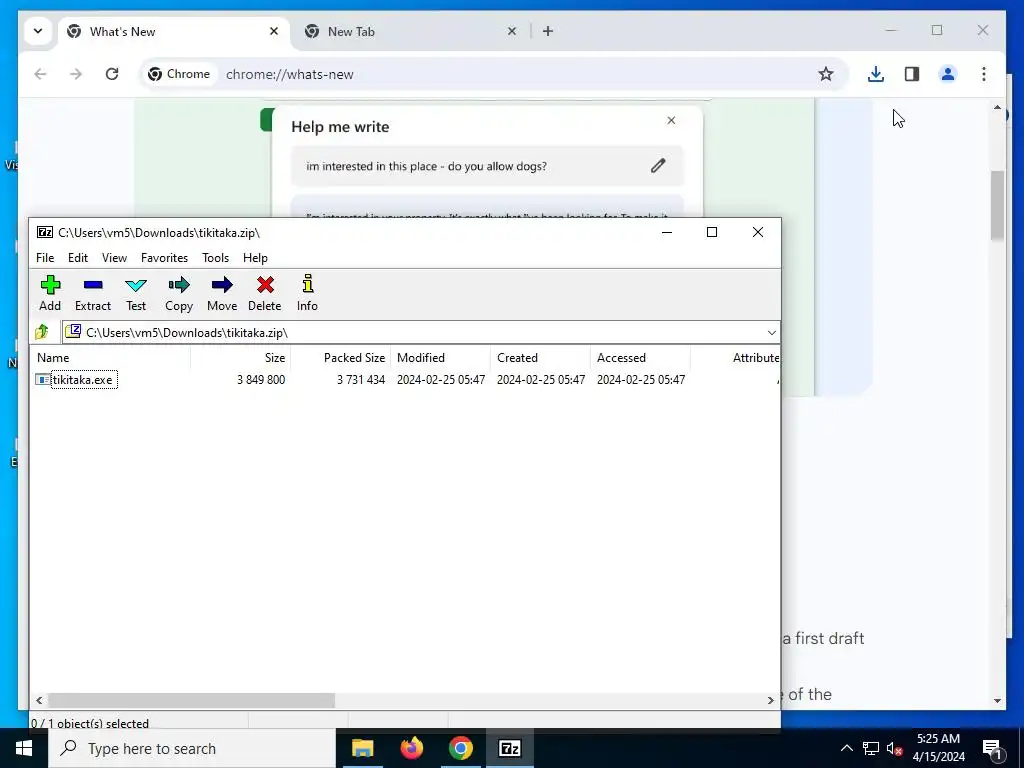
Task: Reload the Chrome page
Action: point(112,74)
